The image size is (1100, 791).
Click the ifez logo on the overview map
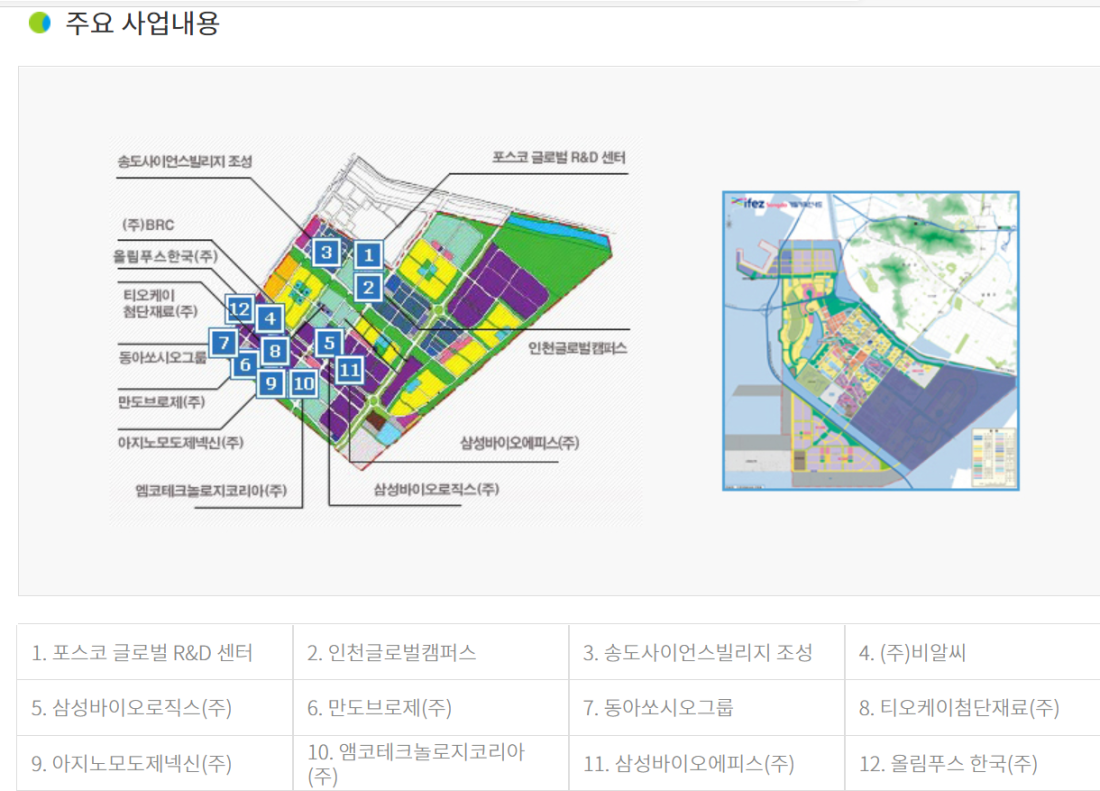coord(749,203)
